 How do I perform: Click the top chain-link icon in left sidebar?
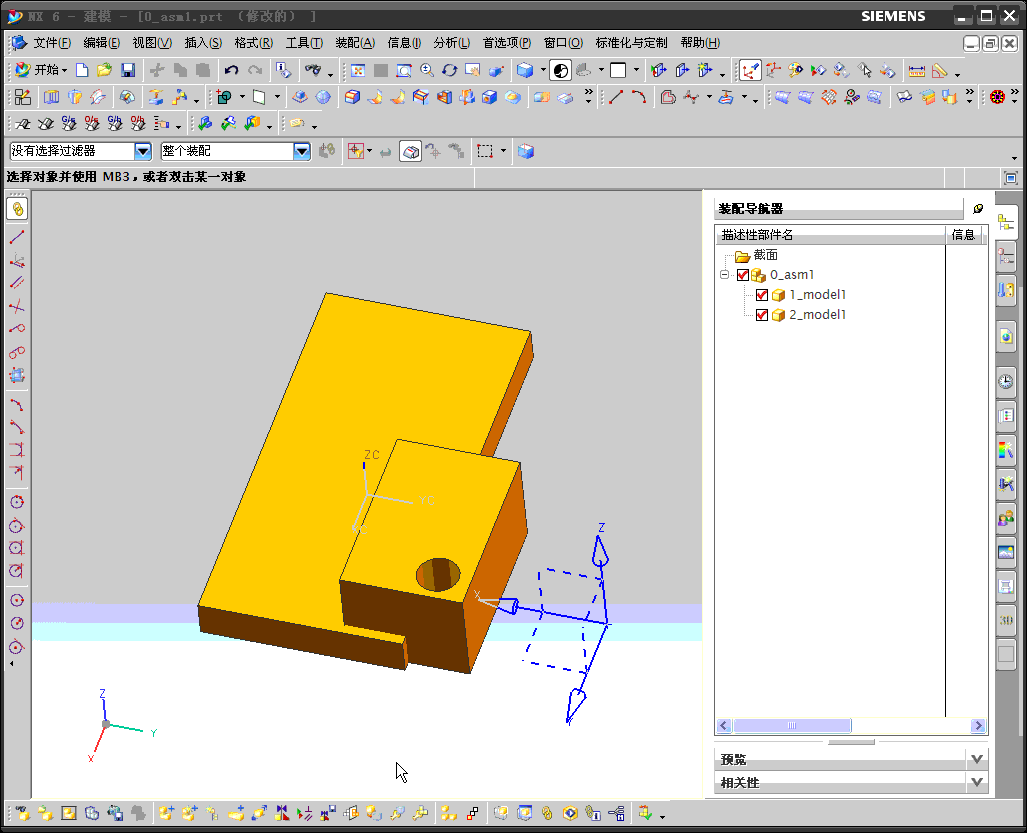click(17, 210)
